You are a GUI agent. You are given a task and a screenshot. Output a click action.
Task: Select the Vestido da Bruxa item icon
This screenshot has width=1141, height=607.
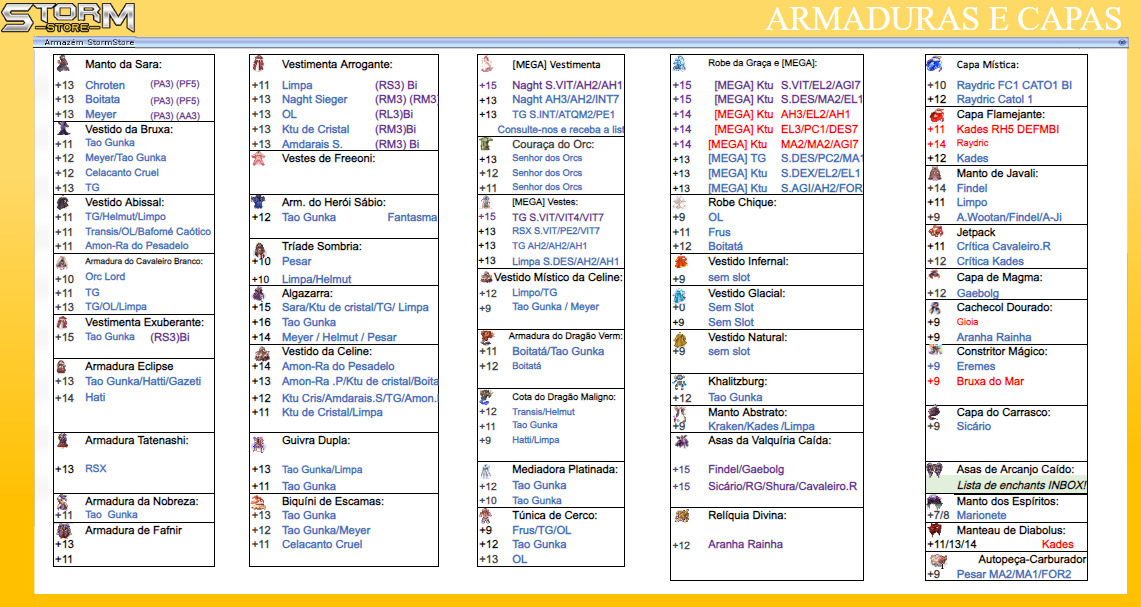point(63,129)
